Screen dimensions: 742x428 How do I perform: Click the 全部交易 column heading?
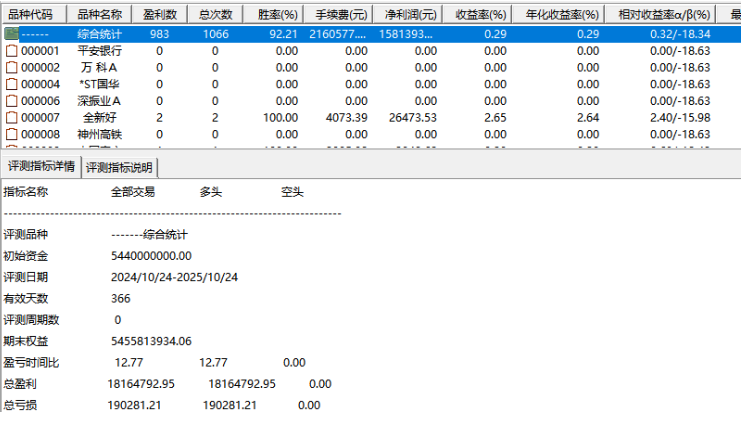133,192
